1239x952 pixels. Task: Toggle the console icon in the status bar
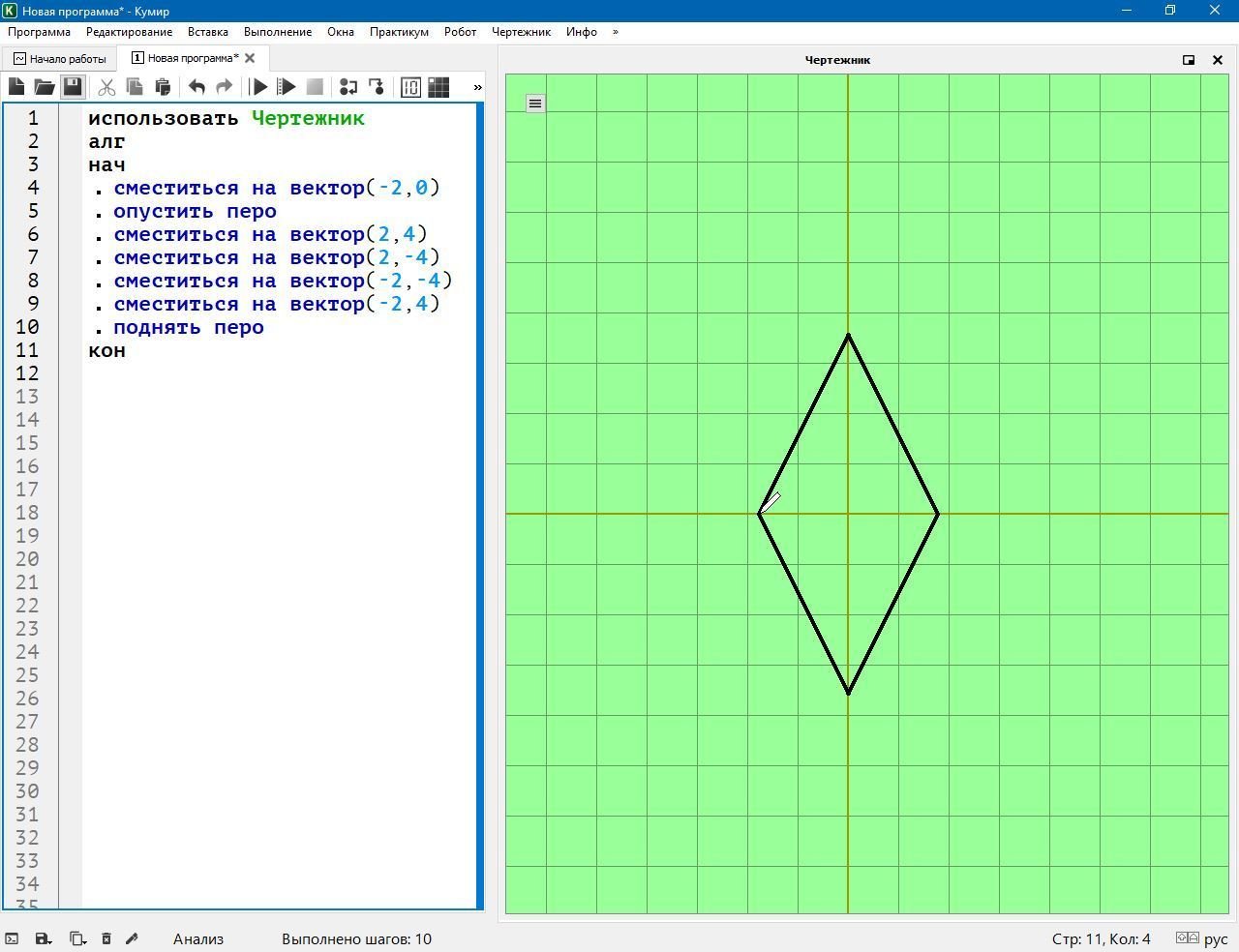point(12,938)
